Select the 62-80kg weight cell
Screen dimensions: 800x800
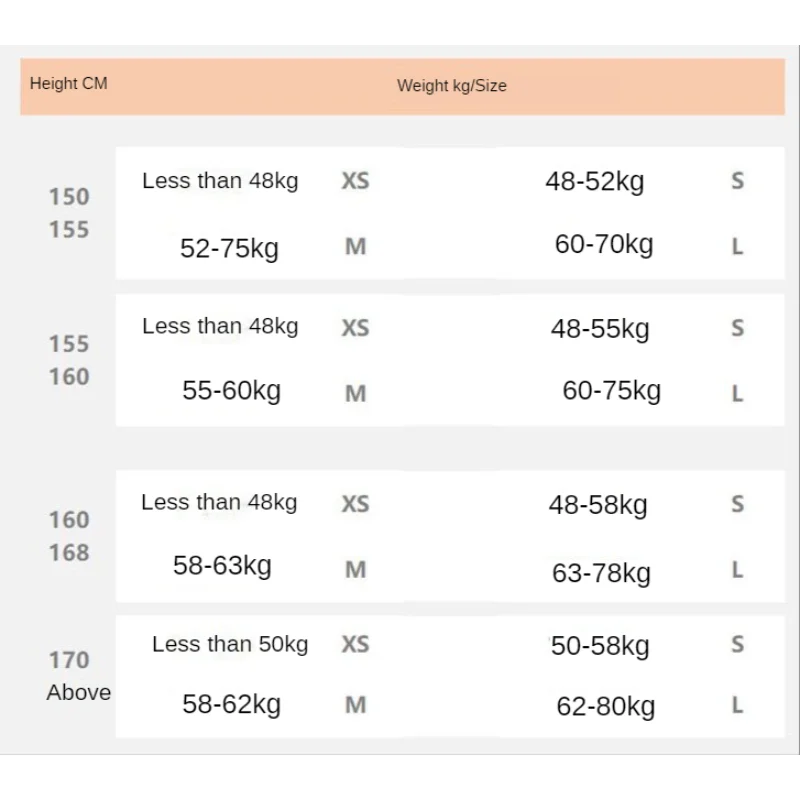(606, 707)
